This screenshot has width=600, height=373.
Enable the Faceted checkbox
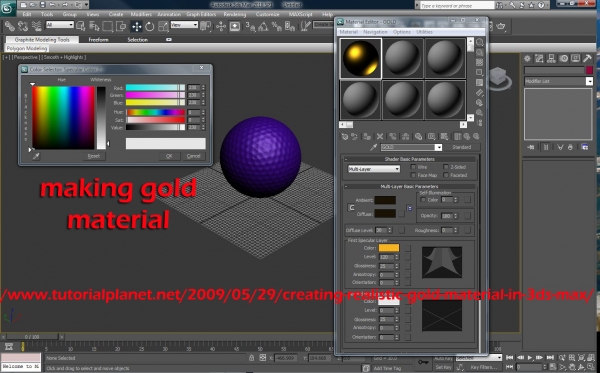(x=446, y=175)
